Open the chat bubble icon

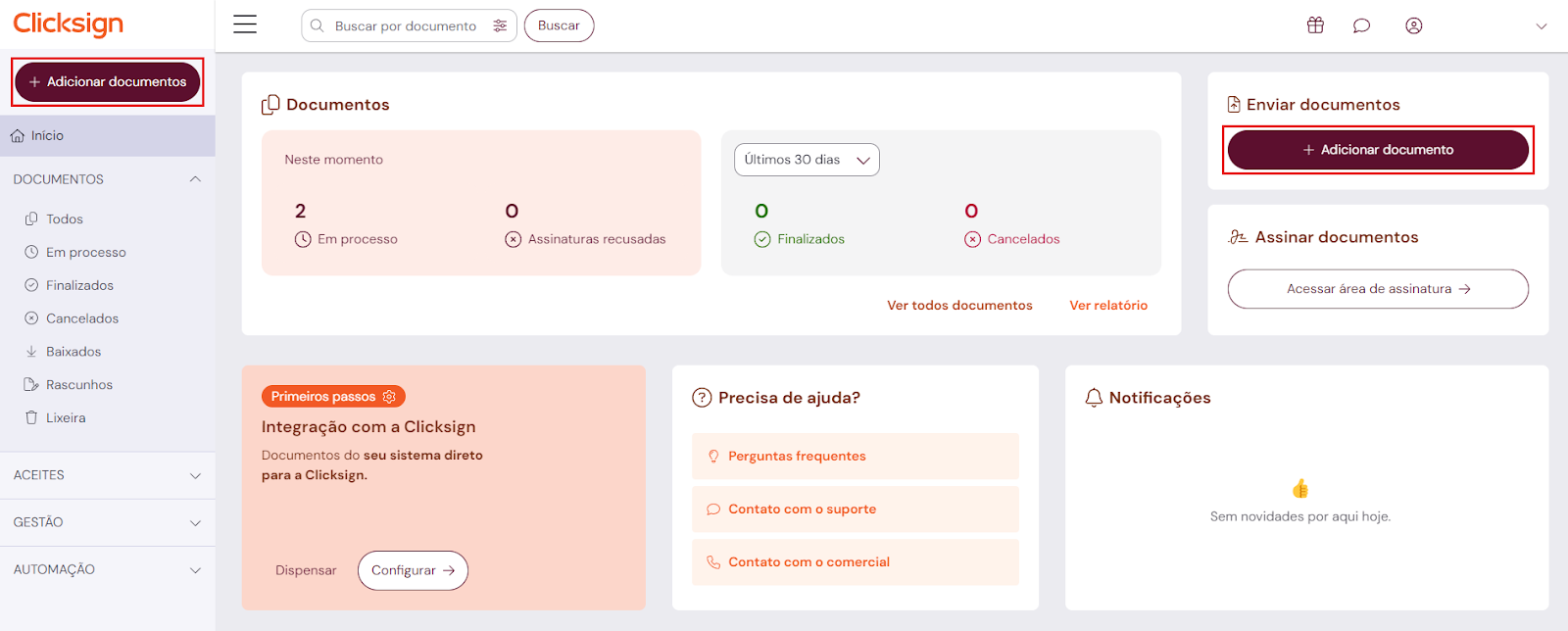pyautogui.click(x=1361, y=25)
